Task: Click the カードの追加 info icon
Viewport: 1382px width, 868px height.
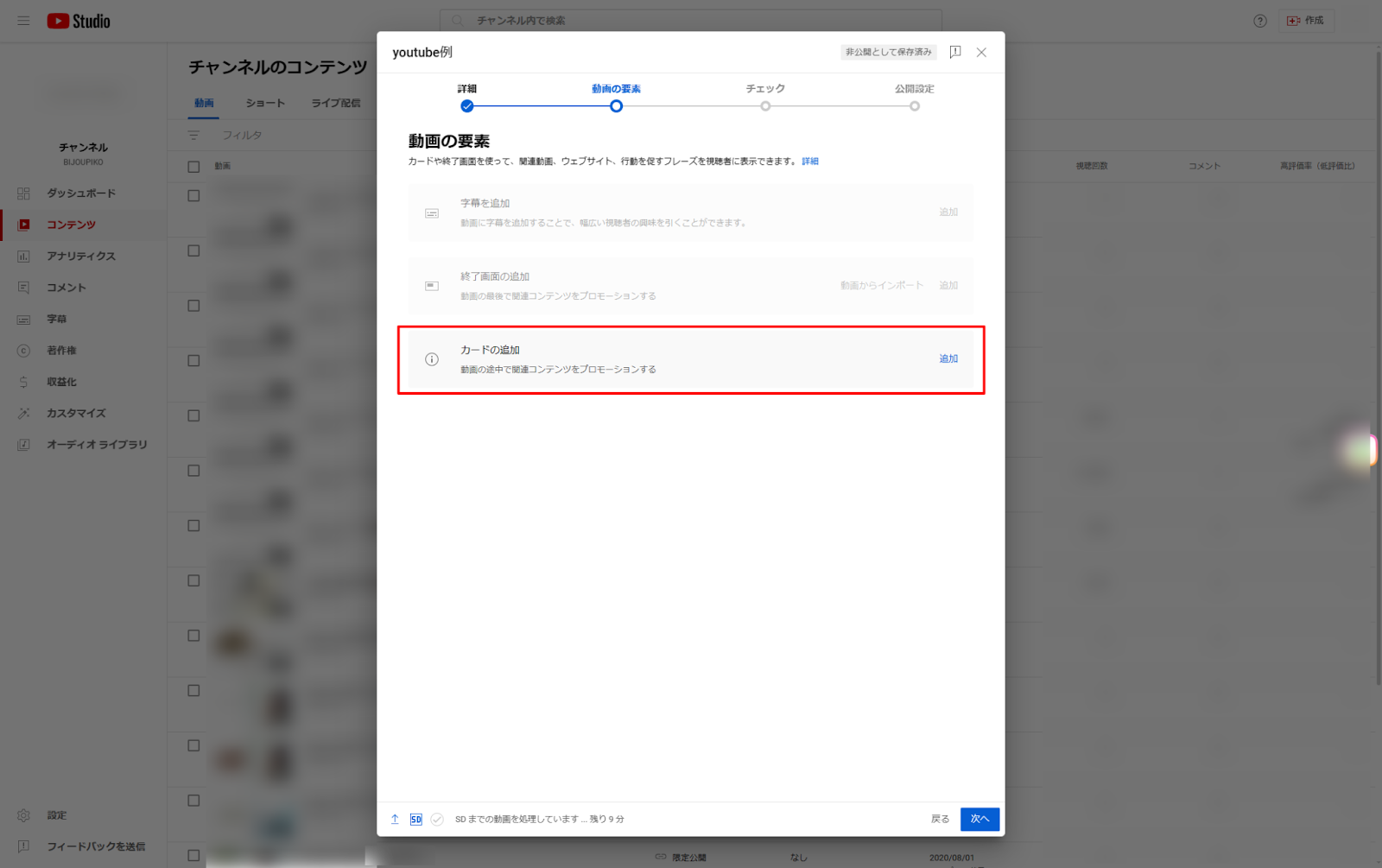Action: 432,359
